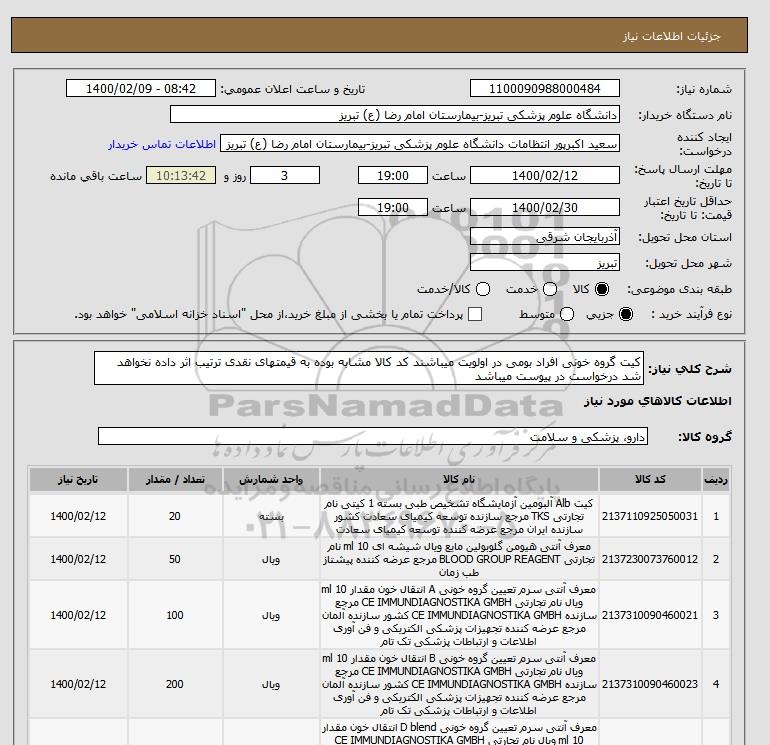
Task: Click the countdown timer 10:13:42
Action: 181,175
